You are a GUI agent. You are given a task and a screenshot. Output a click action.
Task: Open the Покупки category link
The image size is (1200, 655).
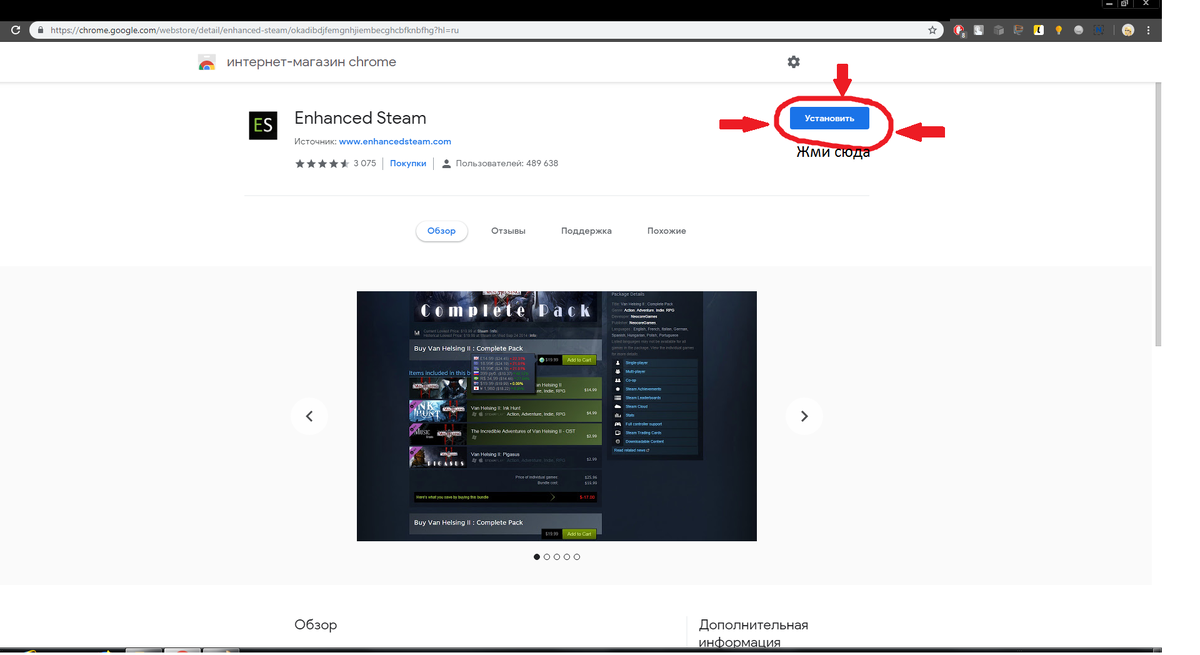coord(408,163)
